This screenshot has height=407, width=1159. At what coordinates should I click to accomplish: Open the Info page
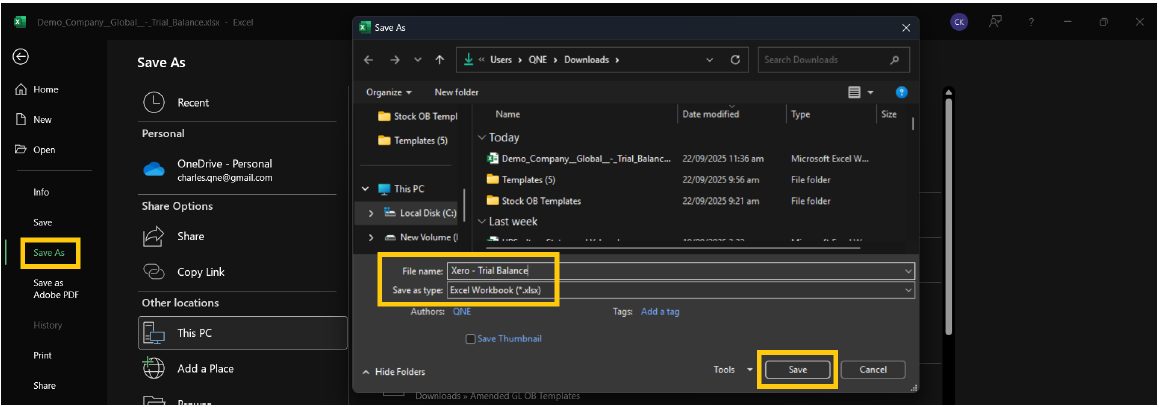[x=41, y=192]
